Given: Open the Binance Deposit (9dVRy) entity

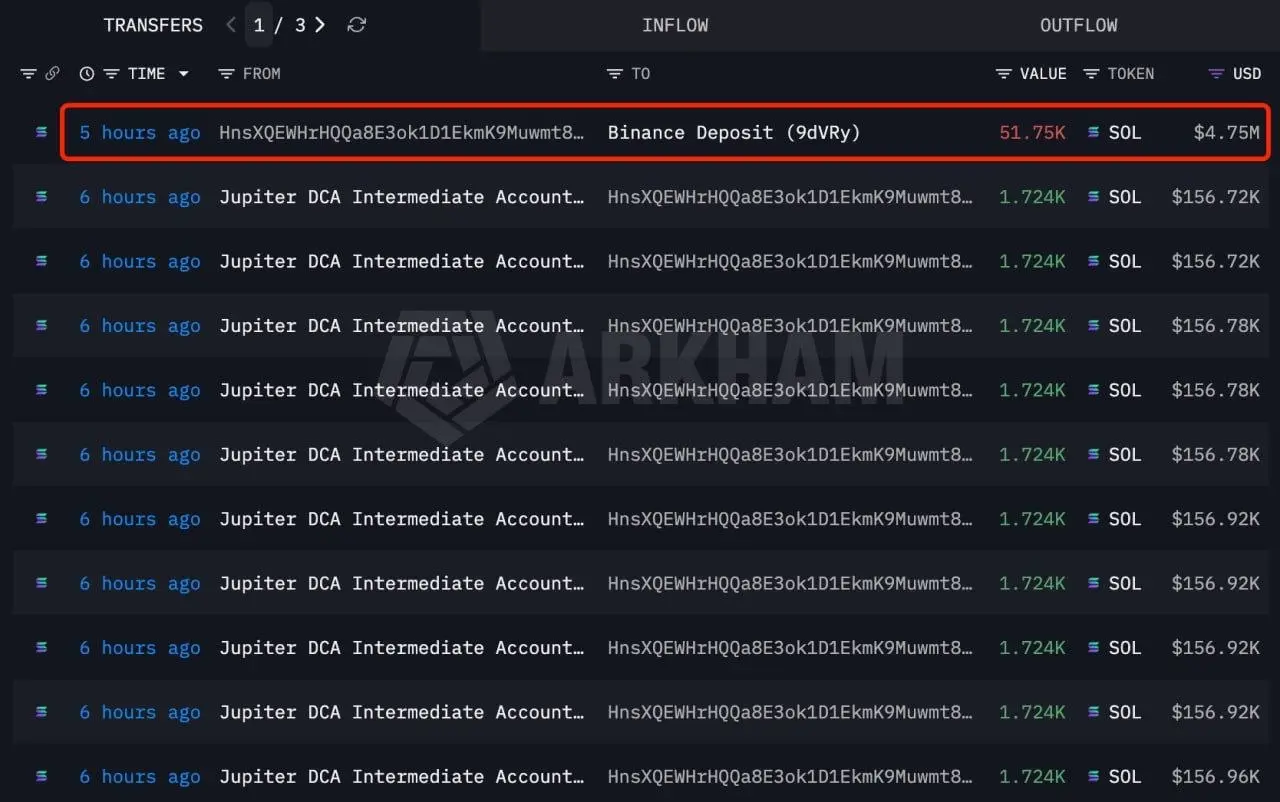Looking at the screenshot, I should [x=734, y=132].
